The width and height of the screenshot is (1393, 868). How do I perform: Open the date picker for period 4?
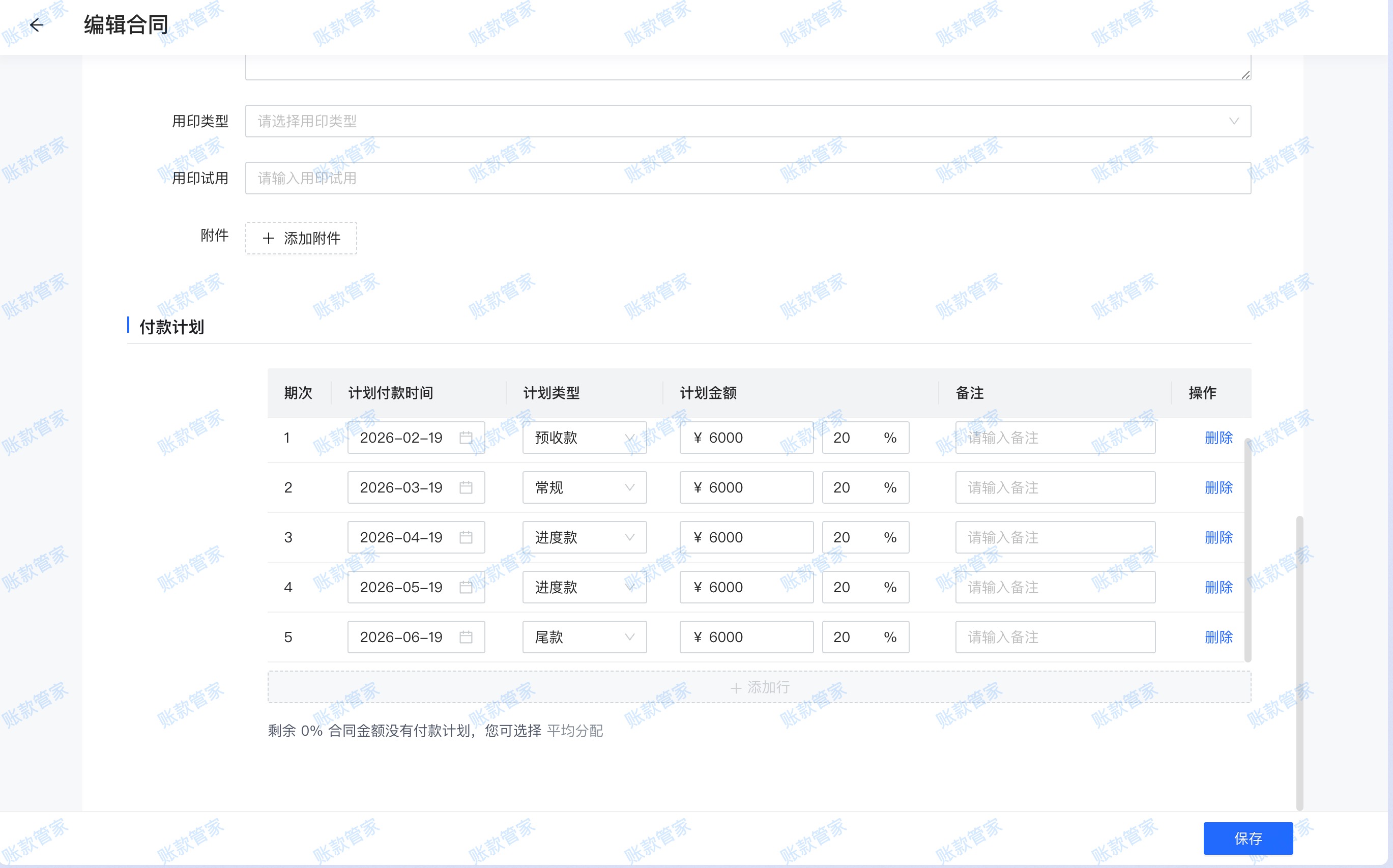(x=467, y=587)
